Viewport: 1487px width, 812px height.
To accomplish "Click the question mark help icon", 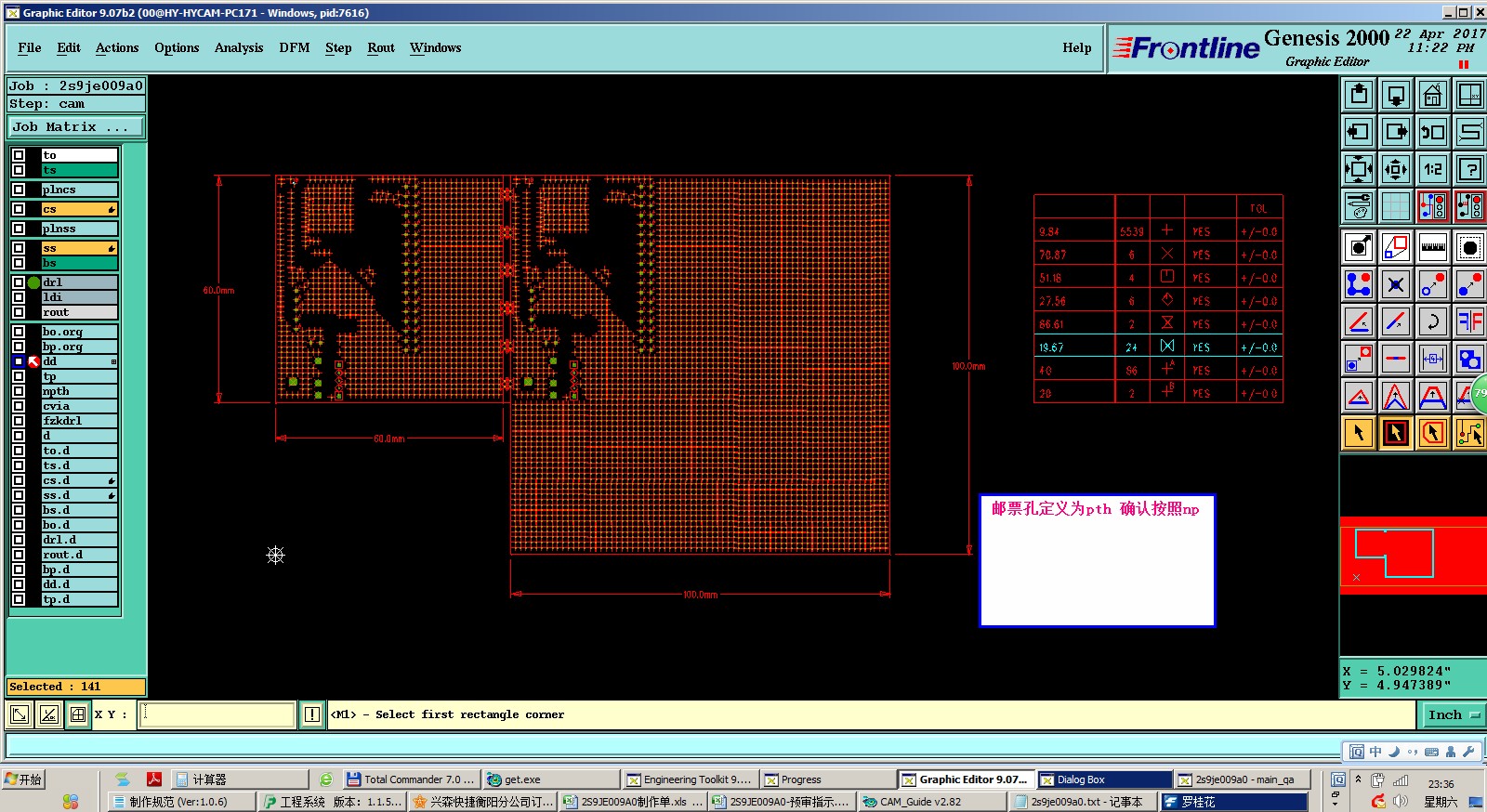I will pos(1469,169).
